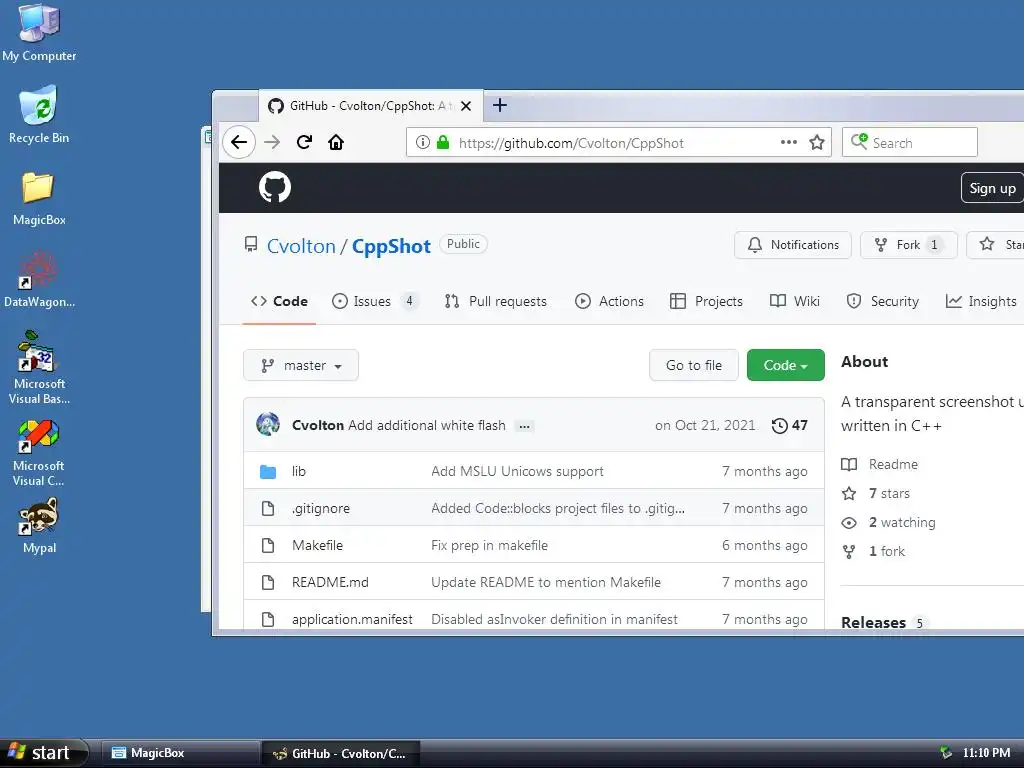The width and height of the screenshot is (1024, 768).
Task: Switch to Pull requests tab
Action: click(x=496, y=301)
